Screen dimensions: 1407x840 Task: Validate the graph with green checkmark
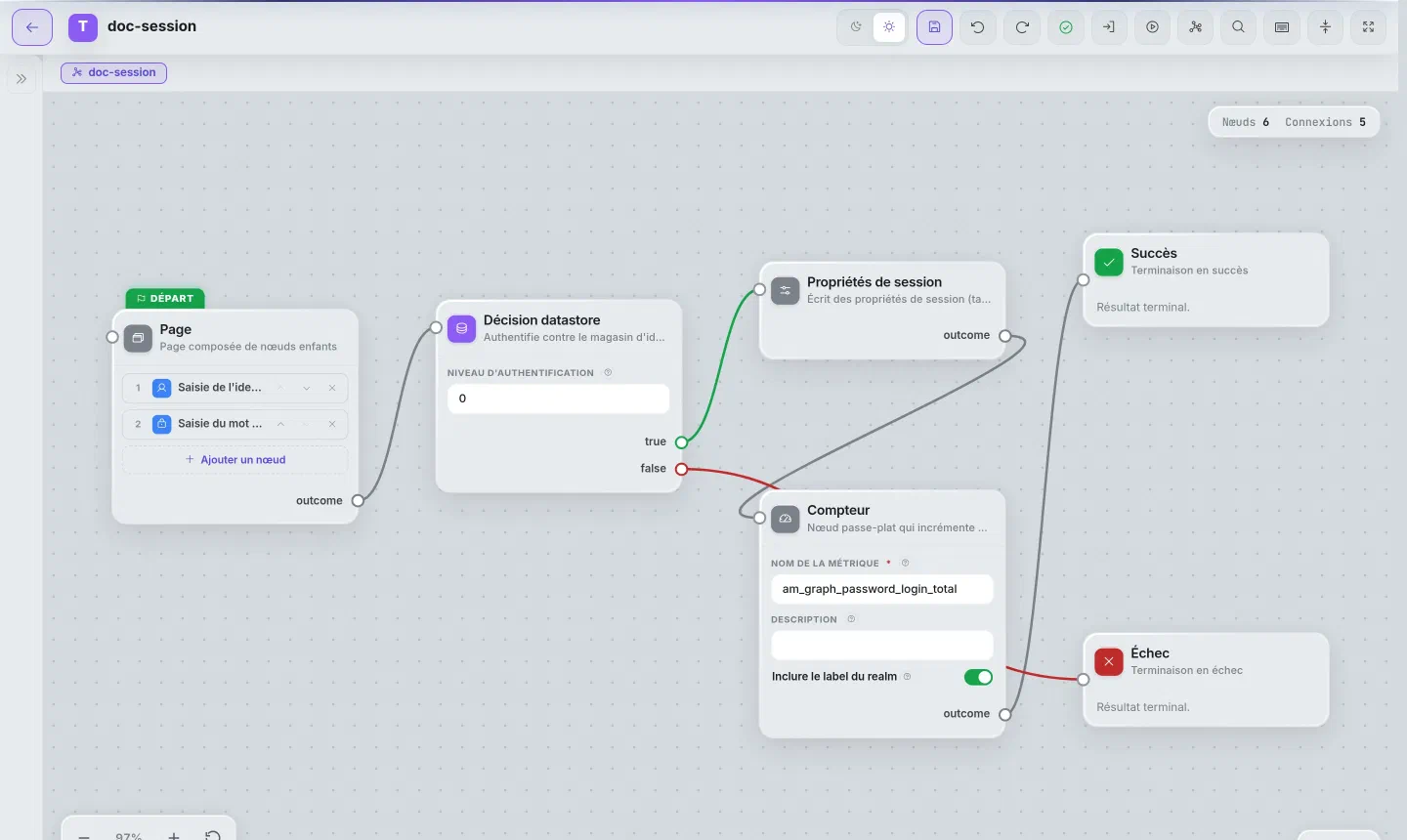click(x=1066, y=27)
